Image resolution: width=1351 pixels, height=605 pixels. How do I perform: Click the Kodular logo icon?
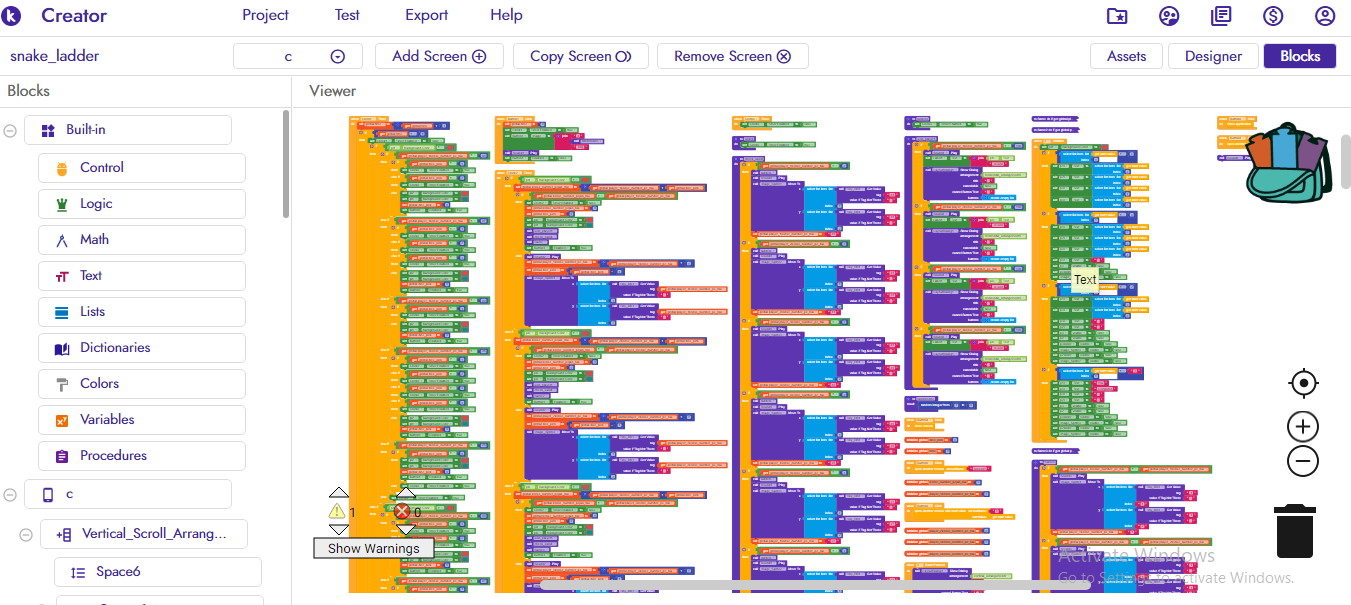[13, 16]
